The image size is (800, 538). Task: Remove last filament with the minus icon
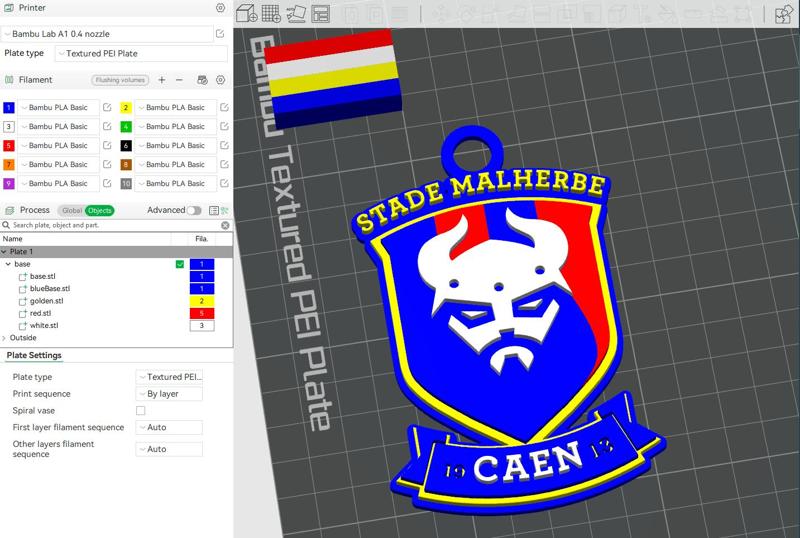(x=179, y=80)
